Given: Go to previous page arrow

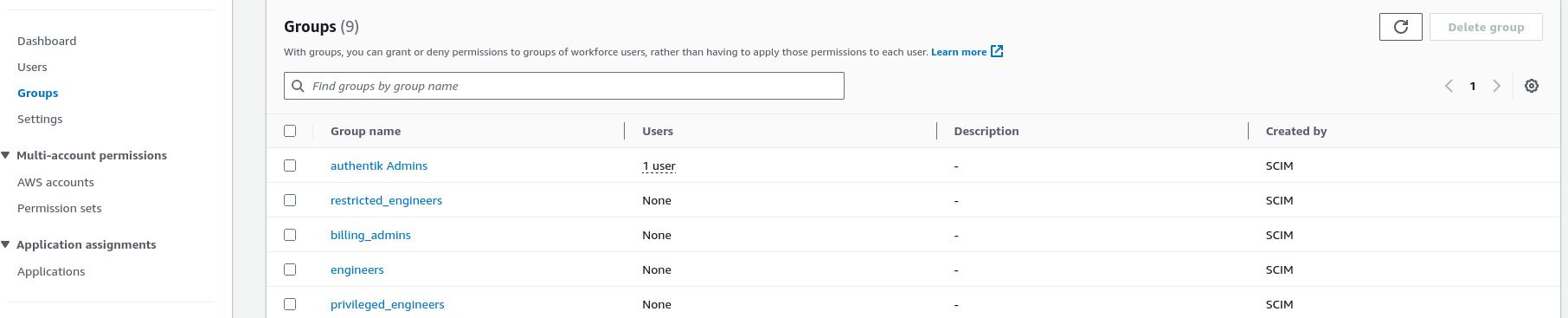Looking at the screenshot, I should [1449, 86].
